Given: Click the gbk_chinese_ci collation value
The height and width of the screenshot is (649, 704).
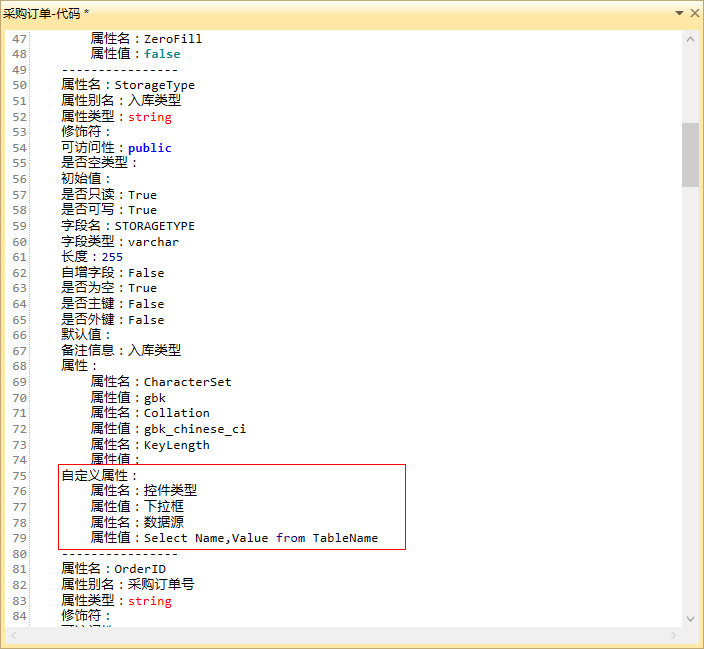Looking at the screenshot, I should click(194, 429).
